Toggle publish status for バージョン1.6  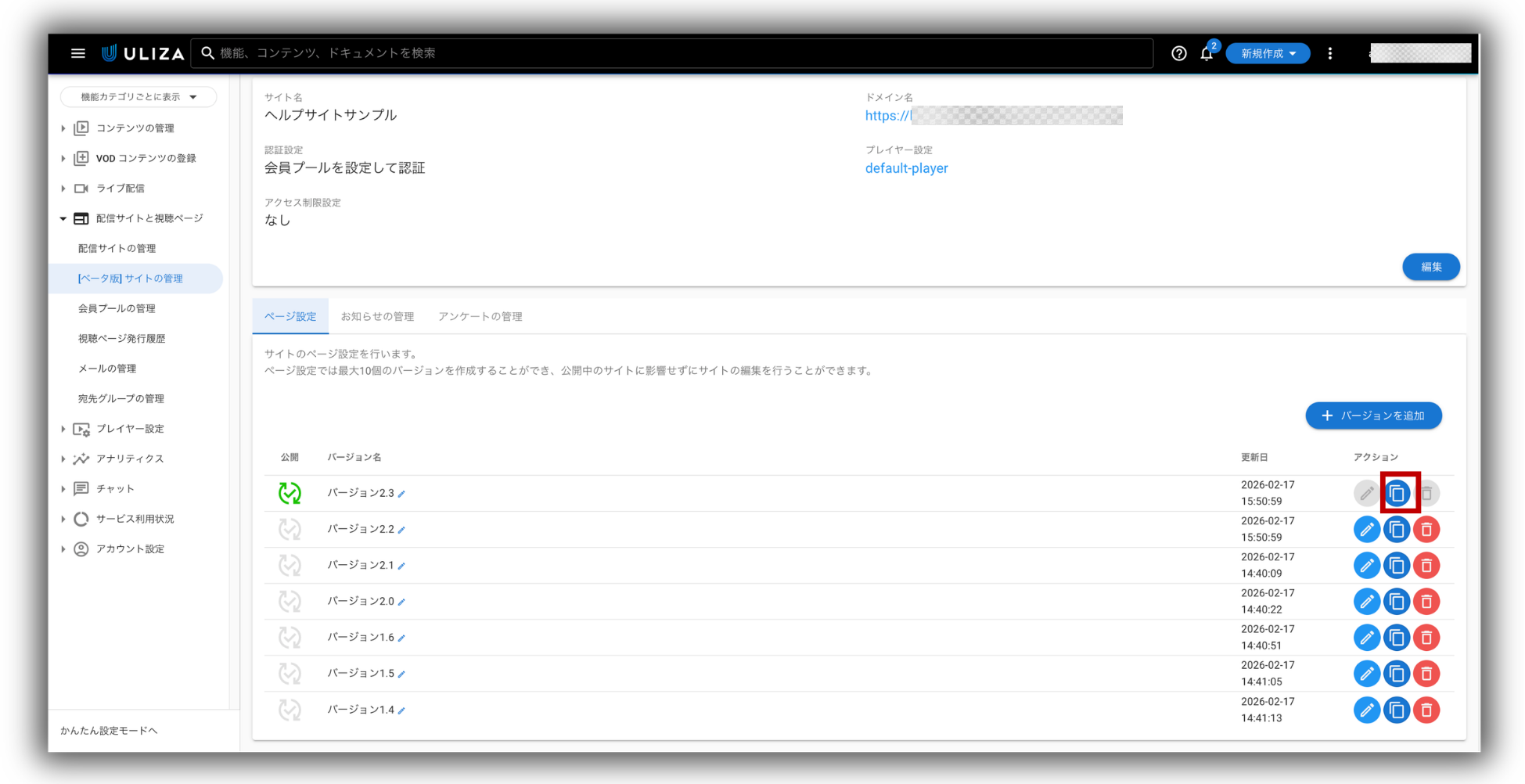290,638
